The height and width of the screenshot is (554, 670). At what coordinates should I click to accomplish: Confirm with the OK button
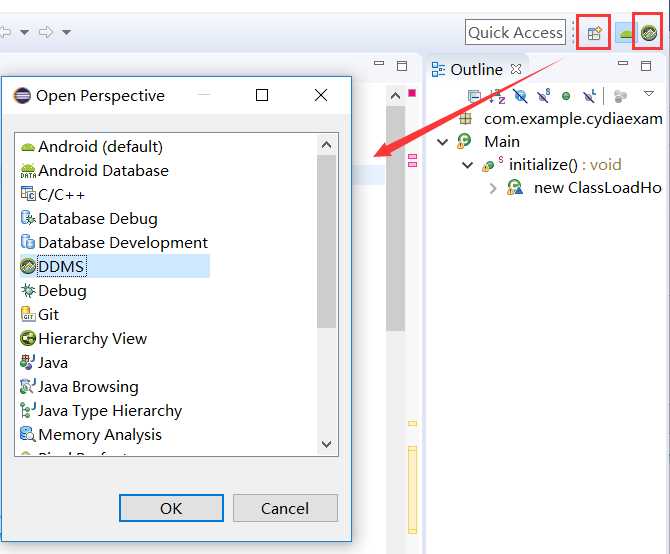coord(171,508)
